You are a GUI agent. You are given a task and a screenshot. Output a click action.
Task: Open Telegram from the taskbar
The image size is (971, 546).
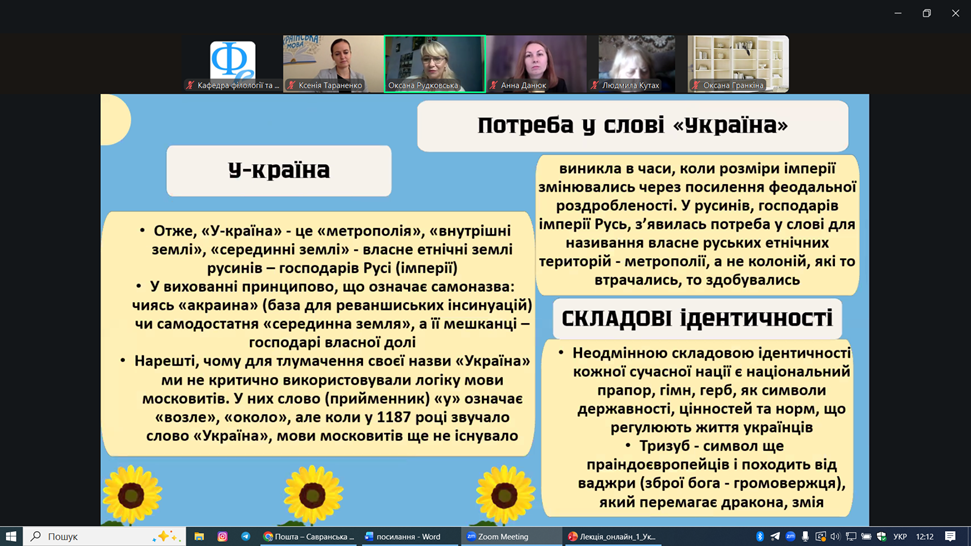pyautogui.click(x=245, y=537)
